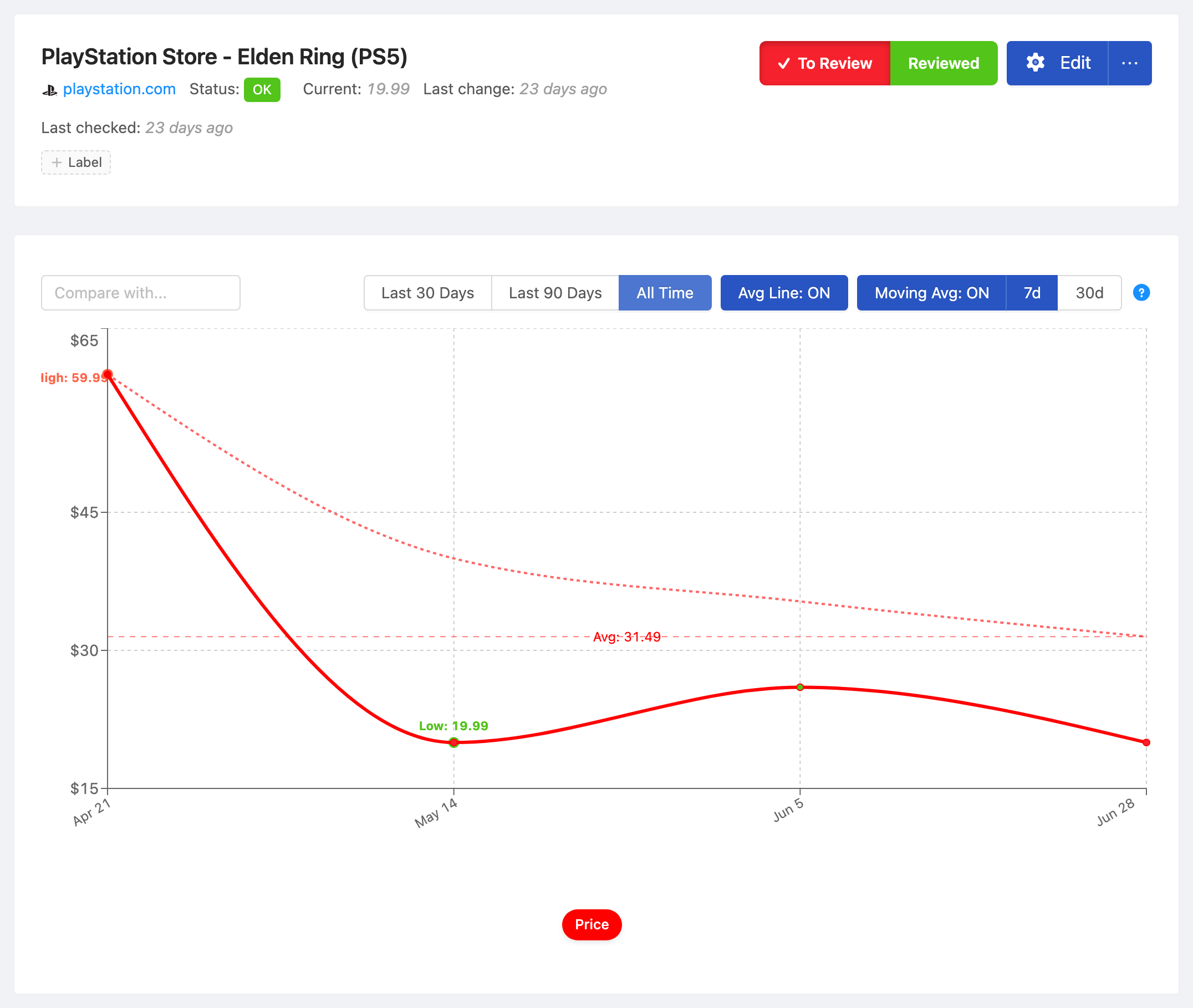Add a new Label tag
Viewport: 1193px width, 1008px height.
[x=75, y=162]
